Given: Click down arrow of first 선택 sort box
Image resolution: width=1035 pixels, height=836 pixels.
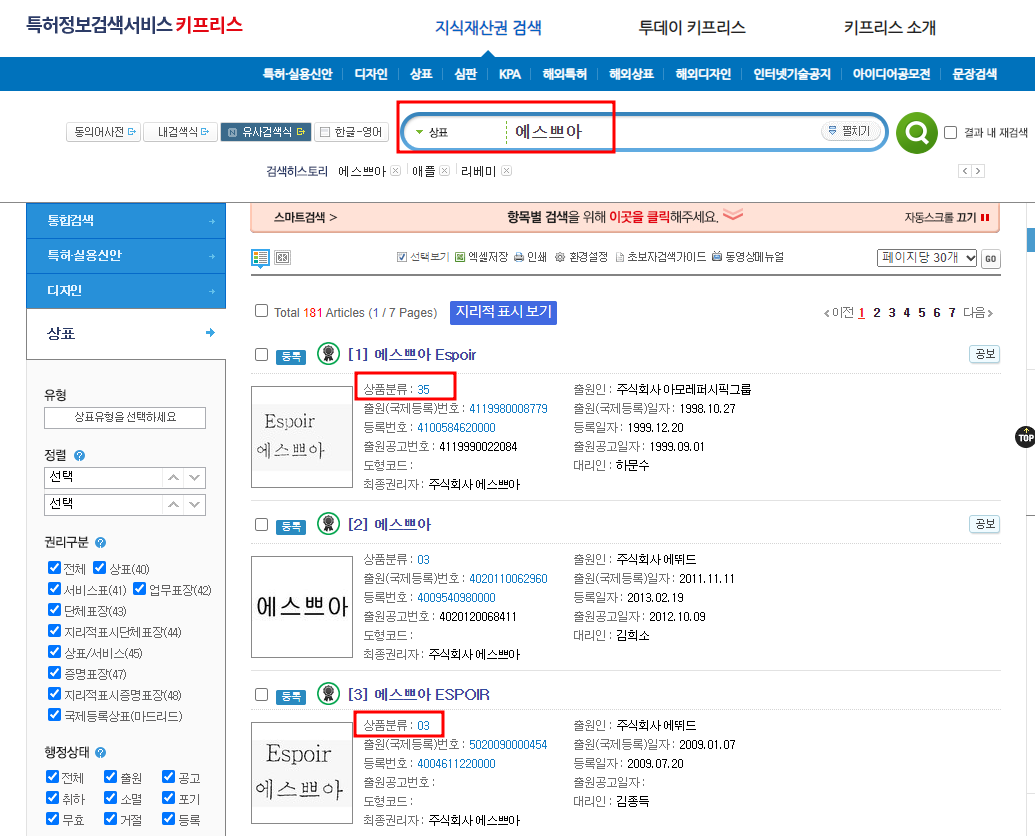Looking at the screenshot, I should tap(195, 477).
